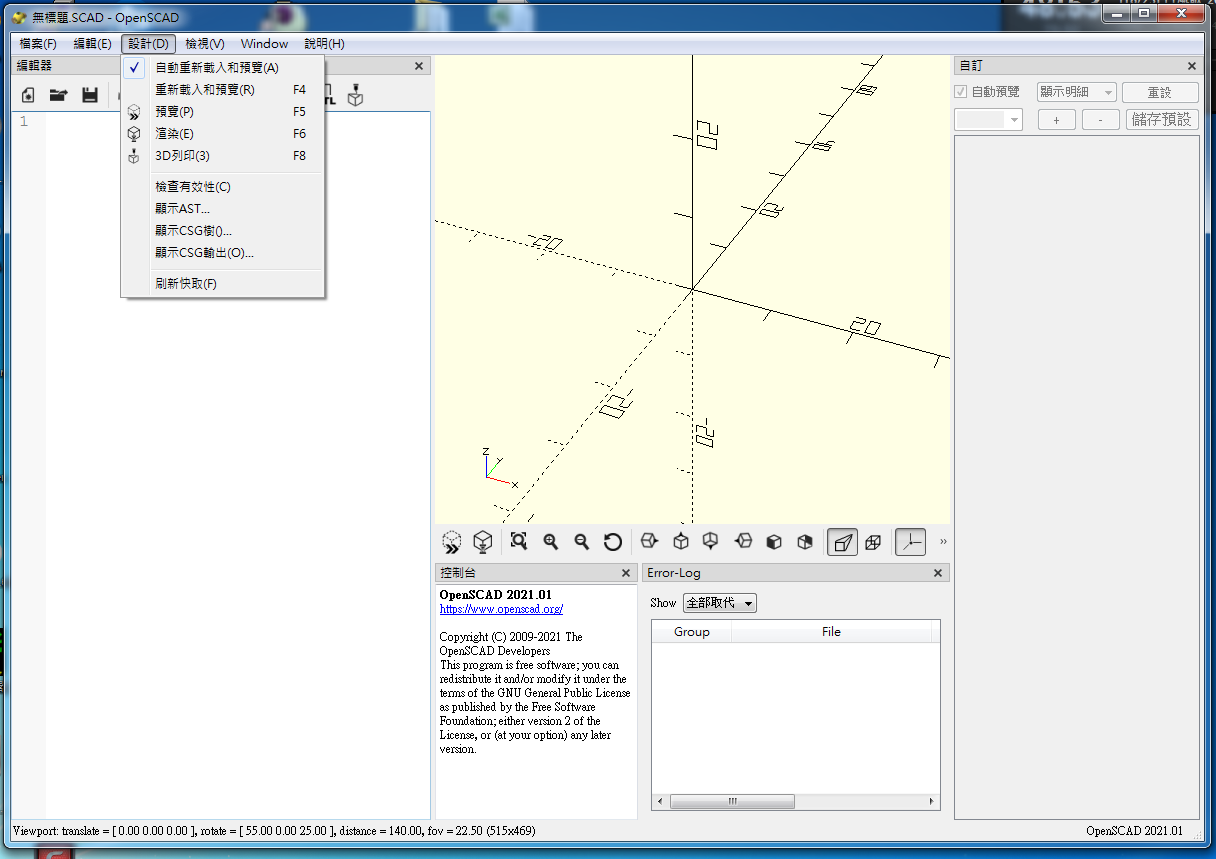The height and width of the screenshot is (859, 1216).
Task: Click the 重設 button
Action: pyautogui.click(x=1160, y=92)
